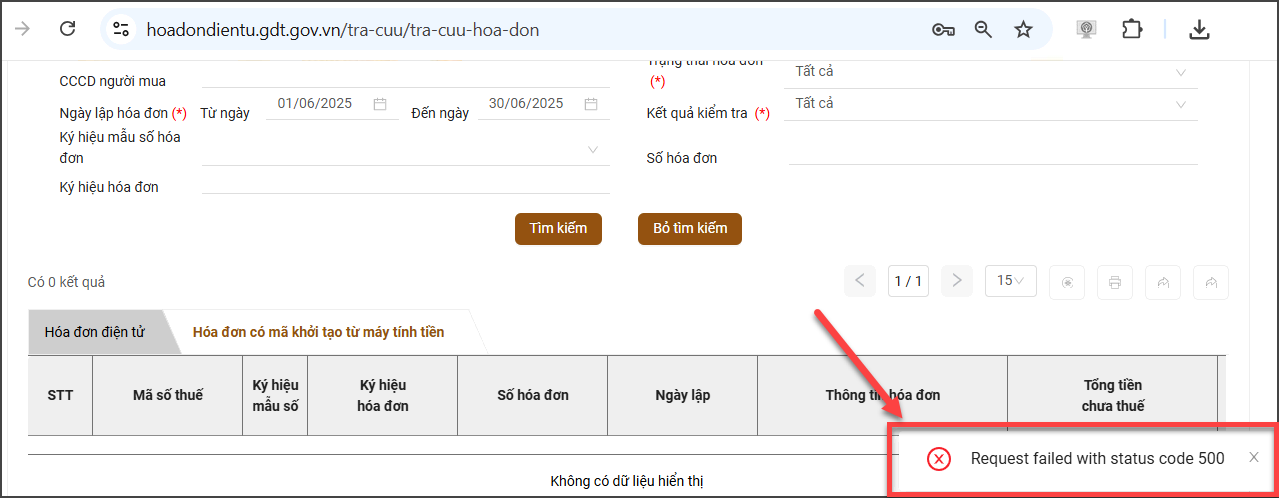
Task: Open the browser downloads icon
Action: (x=1199, y=30)
